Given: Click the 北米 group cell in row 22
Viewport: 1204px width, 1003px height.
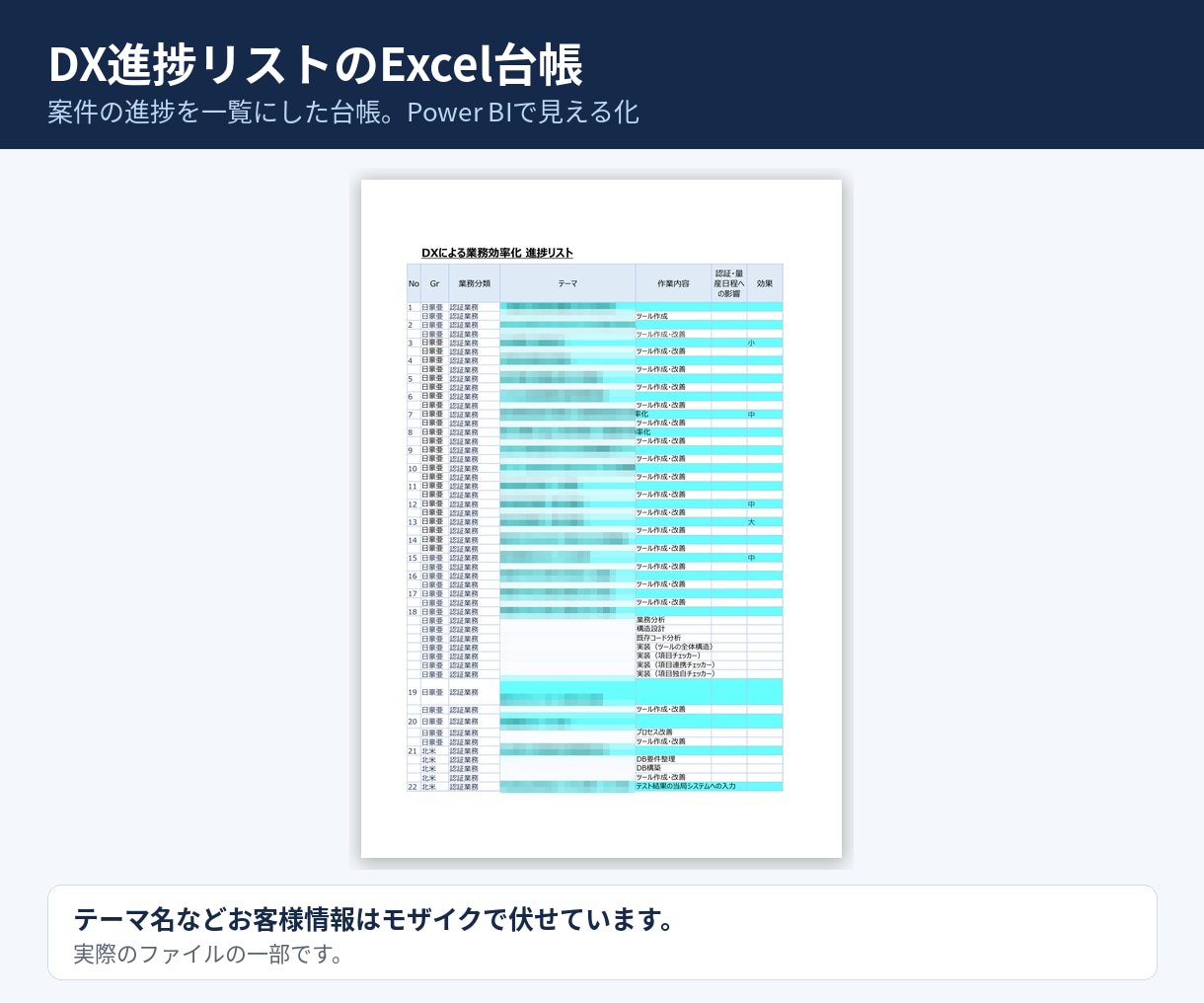Looking at the screenshot, I should pyautogui.click(x=434, y=787).
